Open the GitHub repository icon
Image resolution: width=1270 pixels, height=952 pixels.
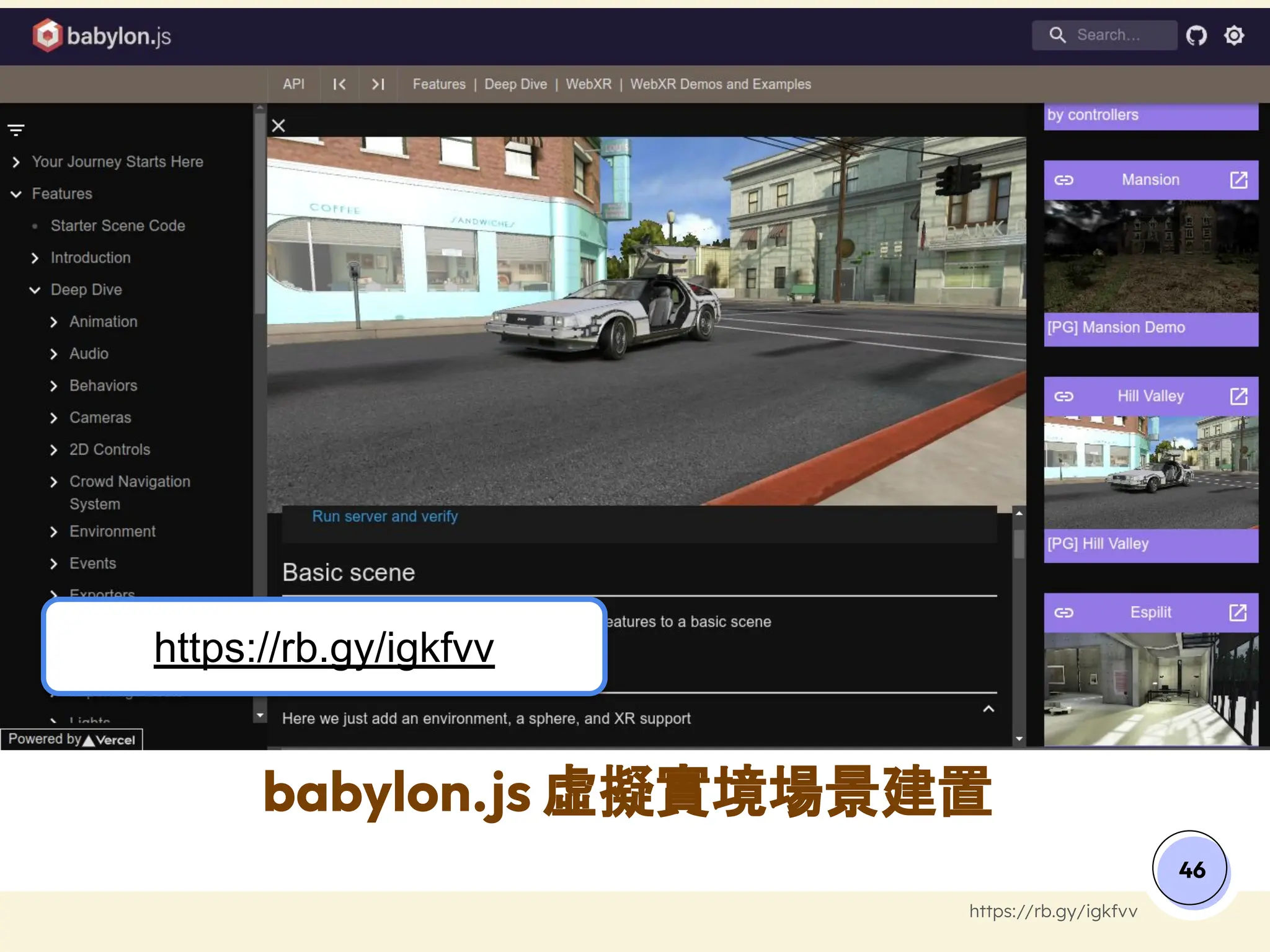tap(1196, 35)
